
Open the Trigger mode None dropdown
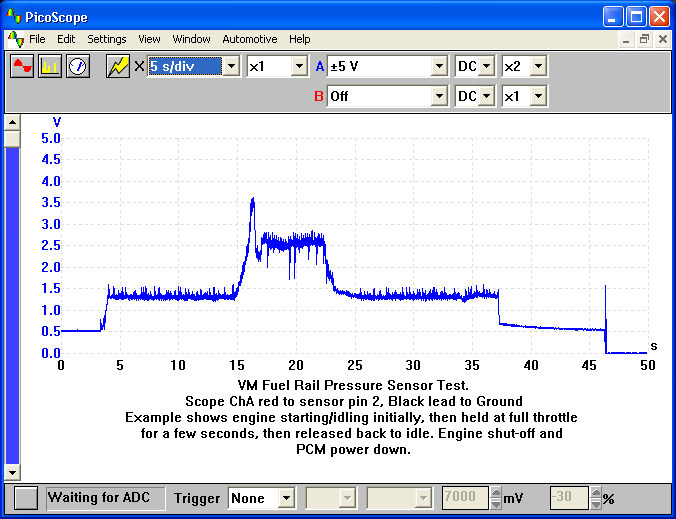pos(286,498)
